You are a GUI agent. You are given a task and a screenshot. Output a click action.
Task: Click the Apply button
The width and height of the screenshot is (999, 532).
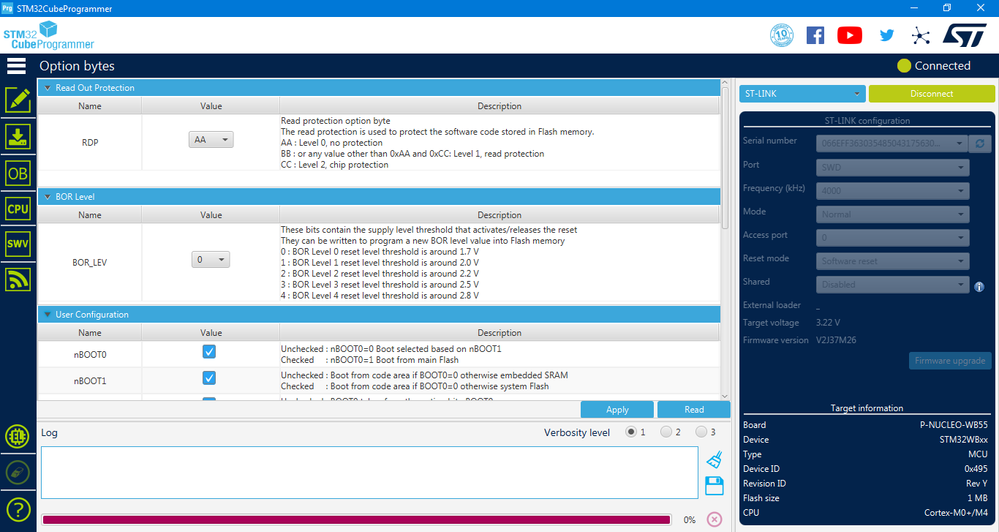coord(617,410)
